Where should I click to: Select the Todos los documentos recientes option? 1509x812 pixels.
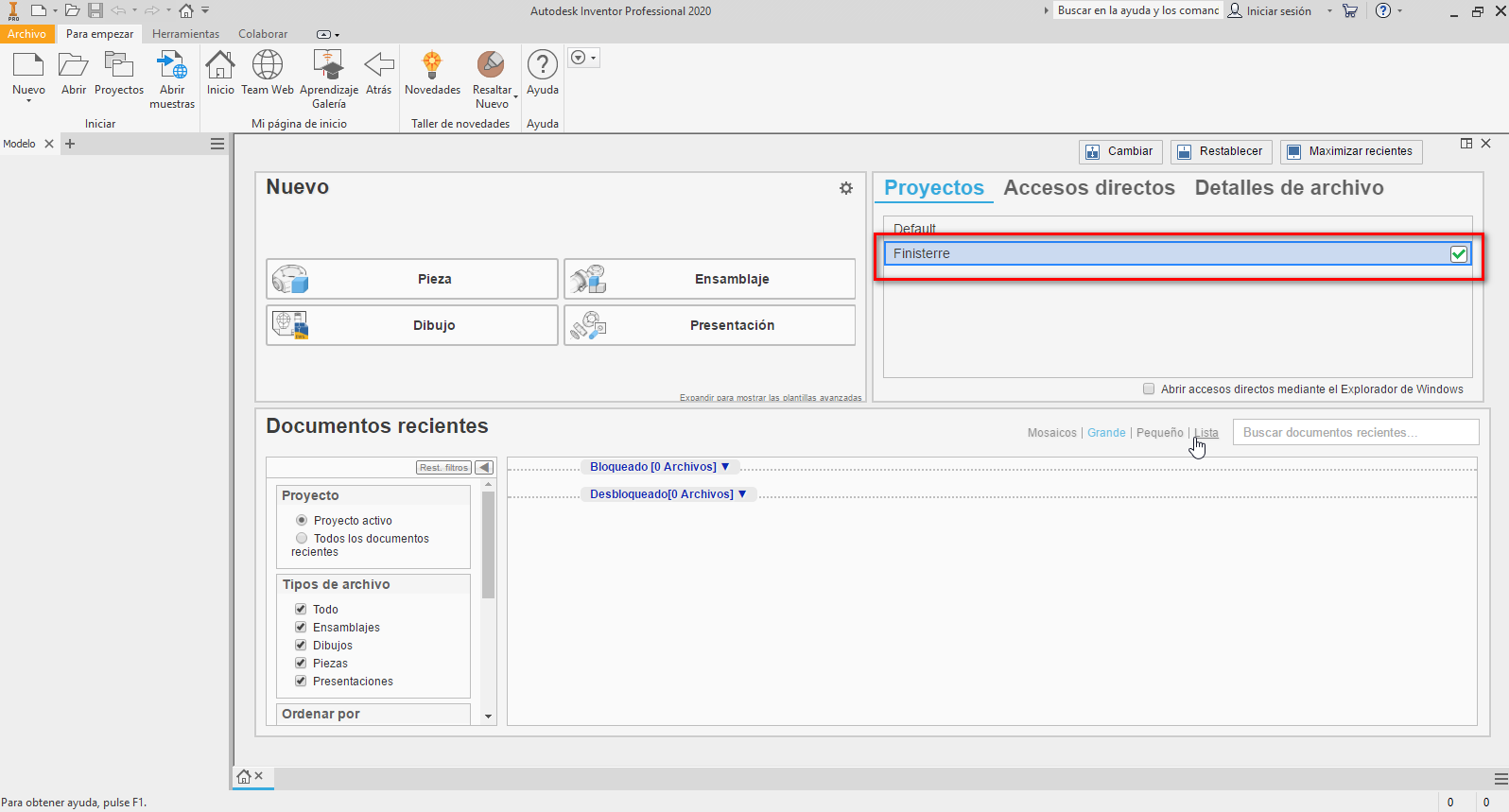tap(302, 539)
